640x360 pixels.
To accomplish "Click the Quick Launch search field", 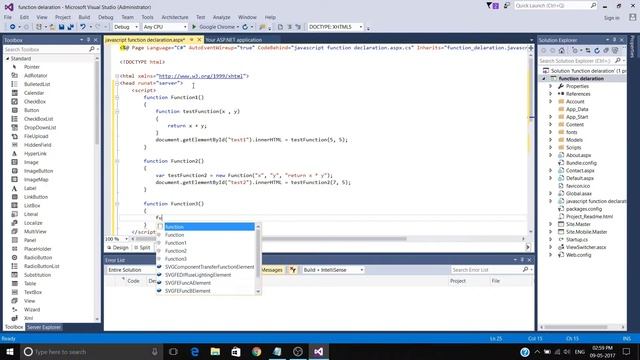I will (555, 6).
